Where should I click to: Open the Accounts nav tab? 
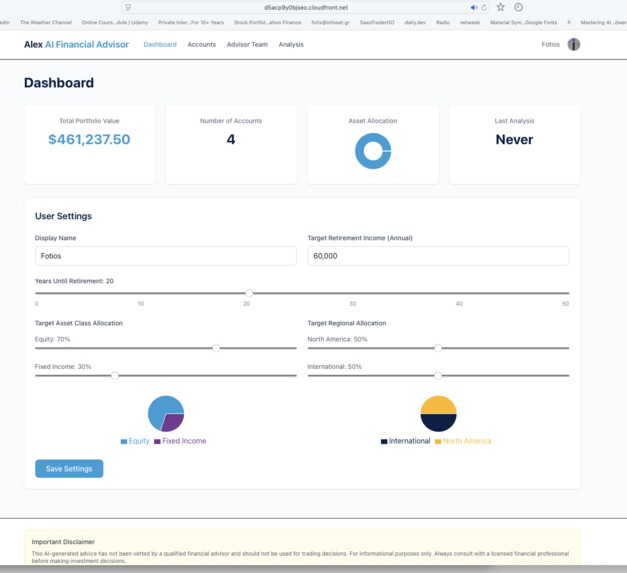pyautogui.click(x=202, y=44)
